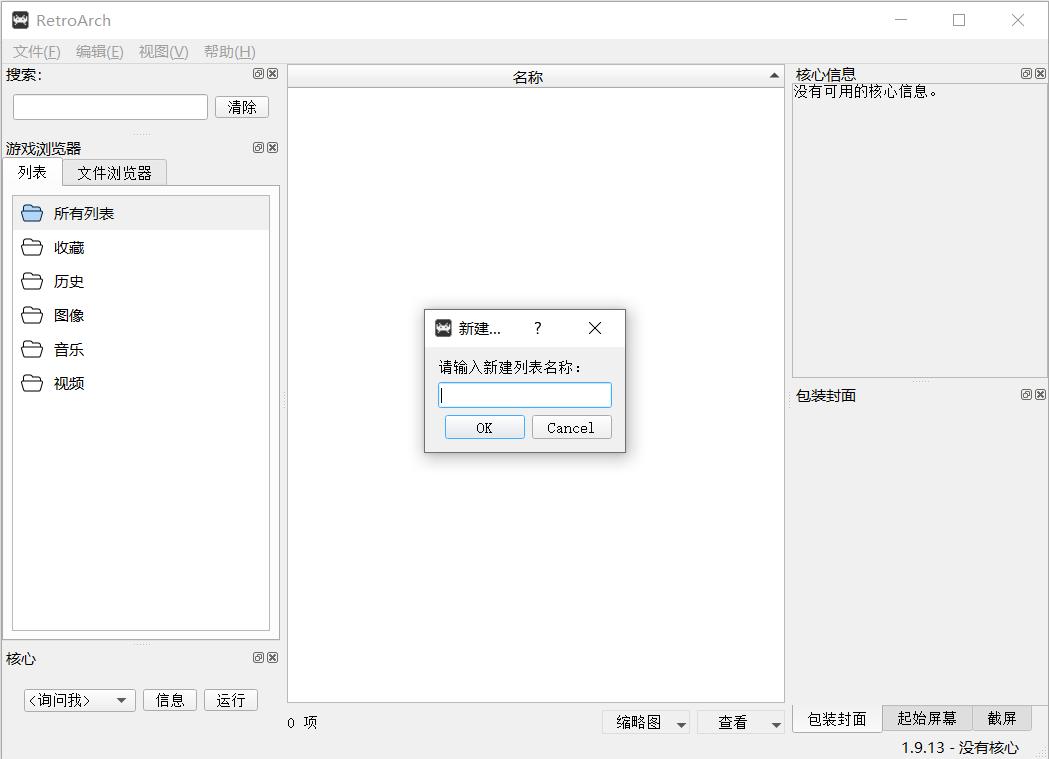Open the 编辑(E) menu
This screenshot has height=759, width=1049.
click(99, 51)
